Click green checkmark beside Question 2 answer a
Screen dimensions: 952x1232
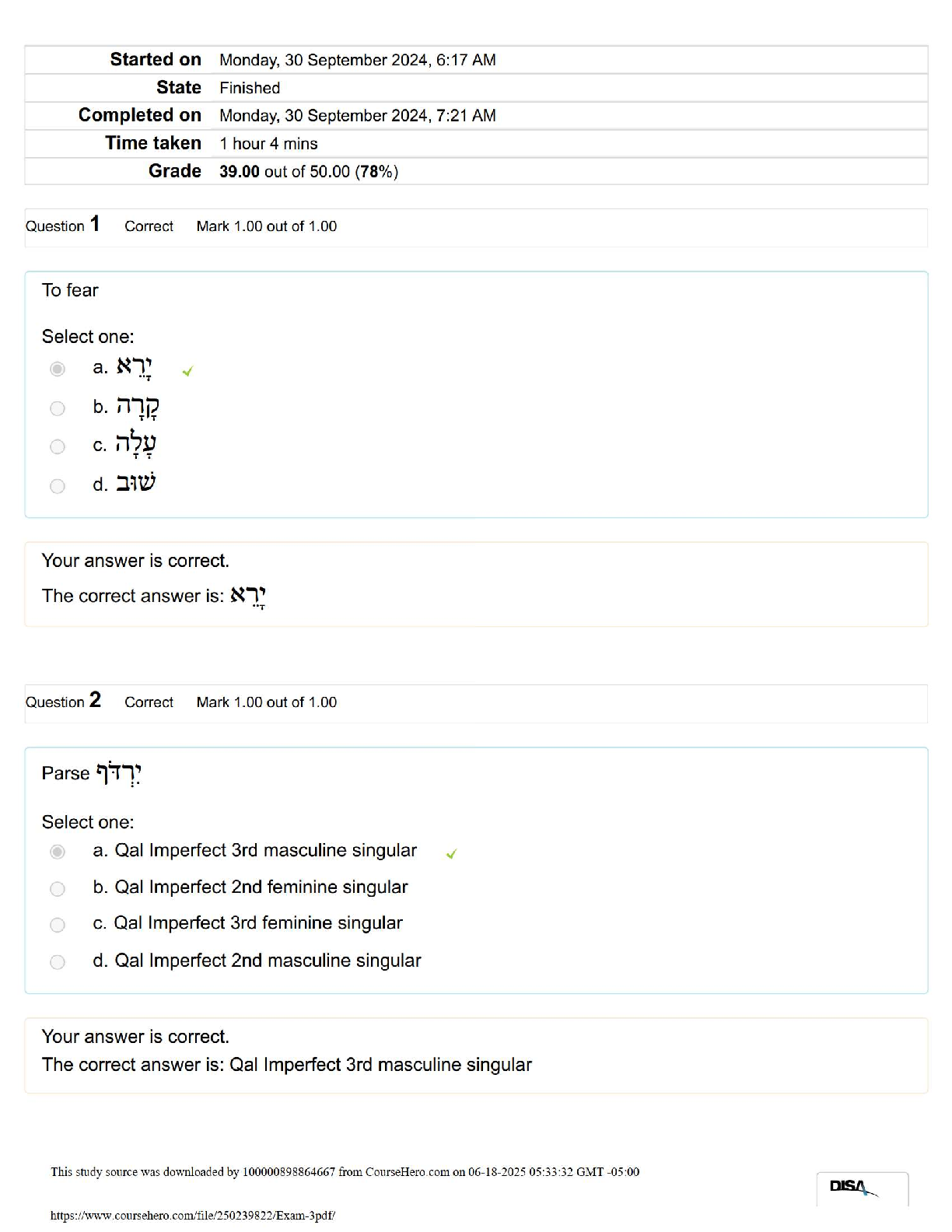tap(451, 854)
